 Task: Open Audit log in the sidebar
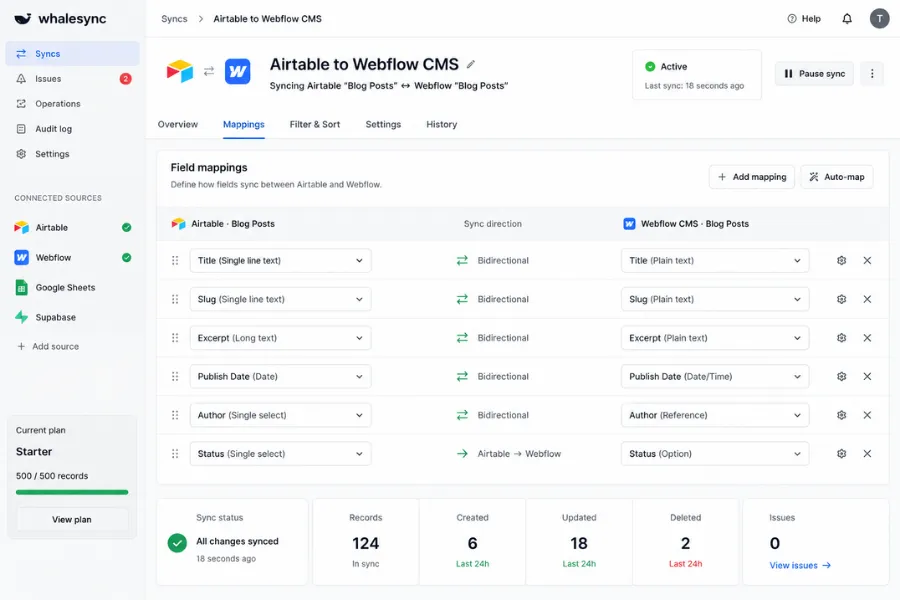[x=72, y=129]
